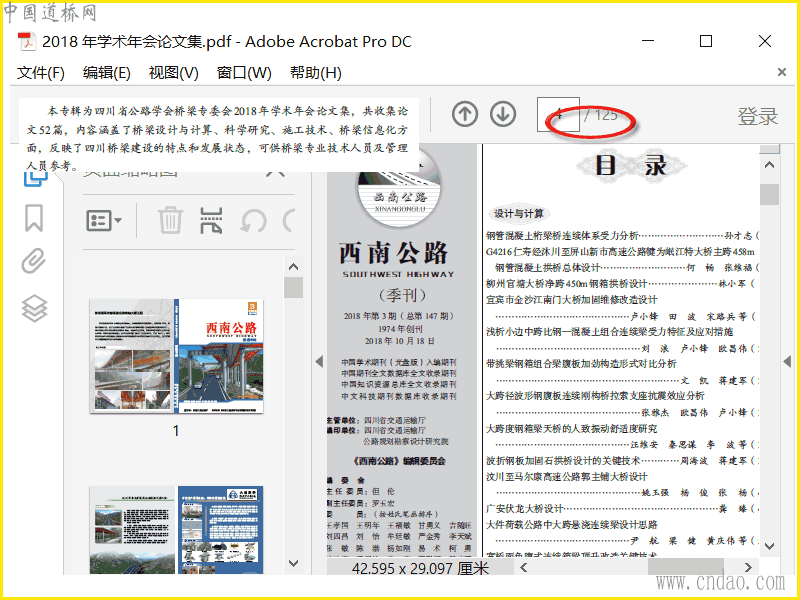Open the 编辑(E) menu
Viewport: 800px width, 600px height.
pyautogui.click(x=107, y=73)
